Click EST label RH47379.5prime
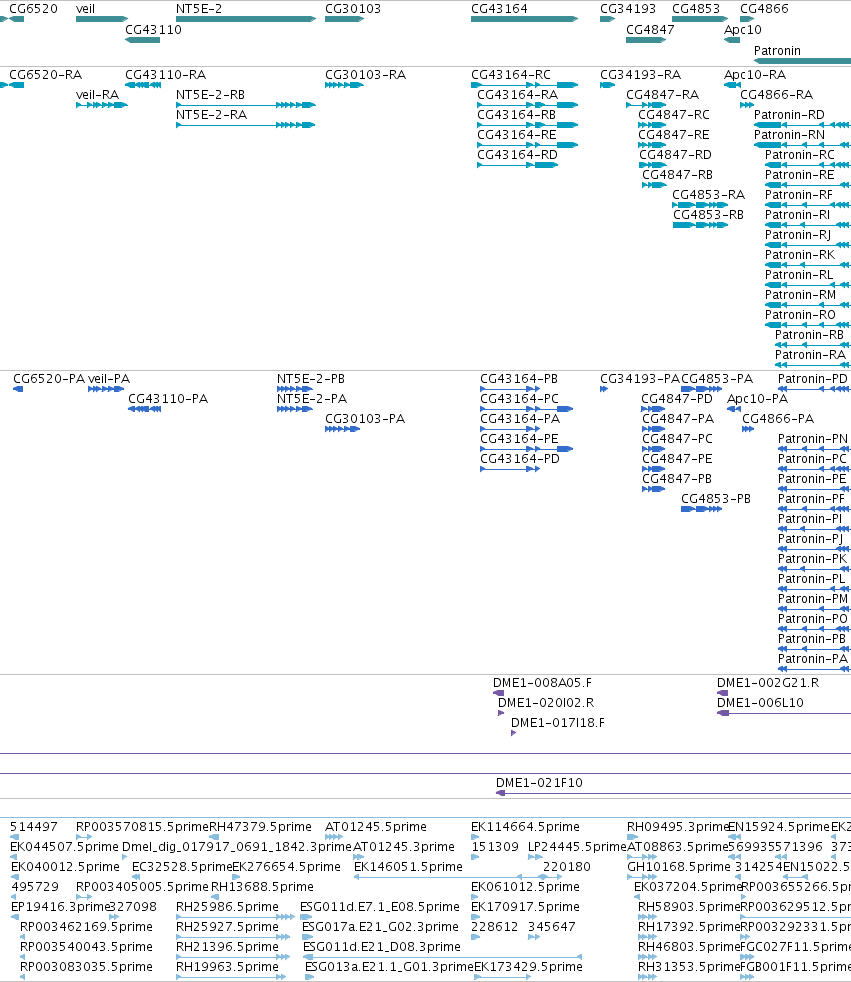The width and height of the screenshot is (851, 982). (260, 827)
